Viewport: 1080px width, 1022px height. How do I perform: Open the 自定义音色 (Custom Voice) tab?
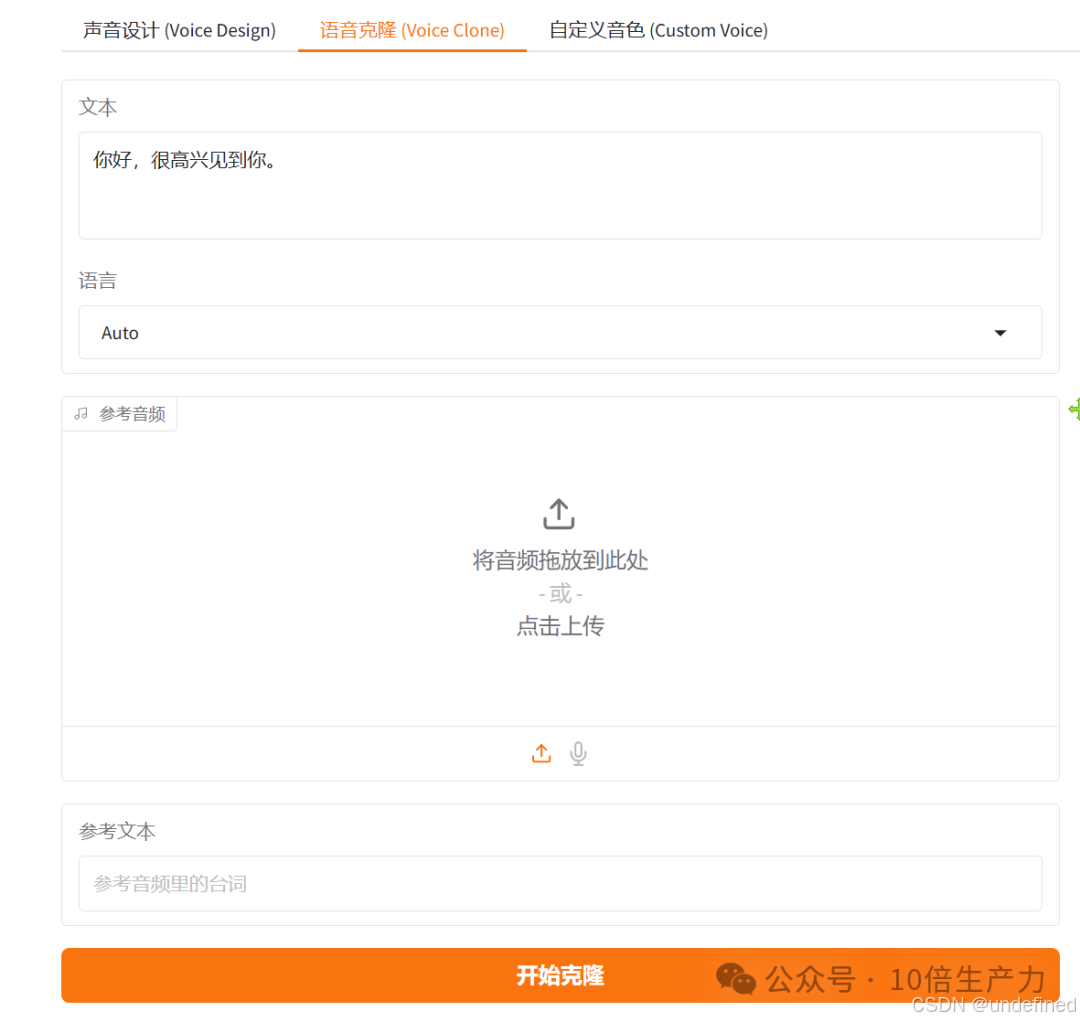pos(658,30)
